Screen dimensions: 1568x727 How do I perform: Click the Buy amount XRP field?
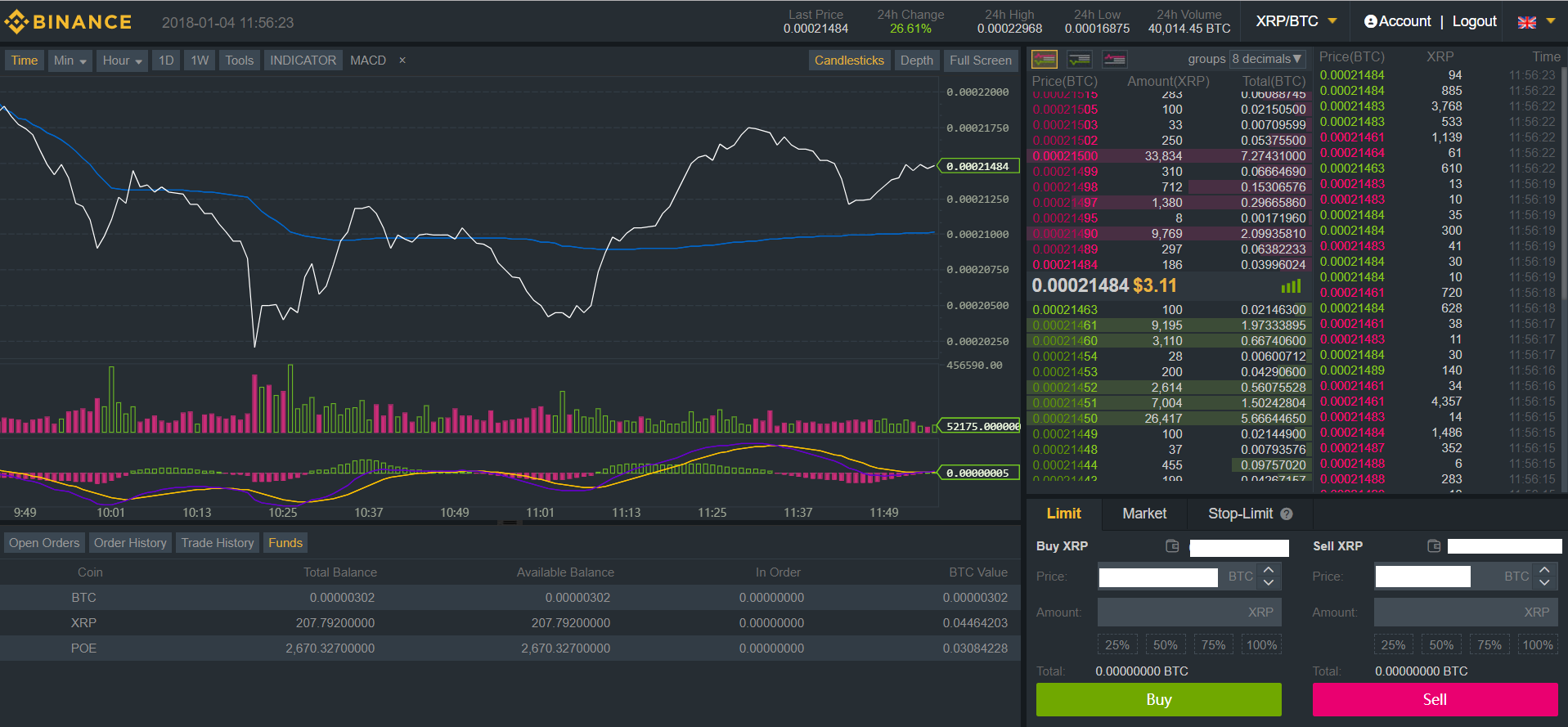click(1189, 613)
